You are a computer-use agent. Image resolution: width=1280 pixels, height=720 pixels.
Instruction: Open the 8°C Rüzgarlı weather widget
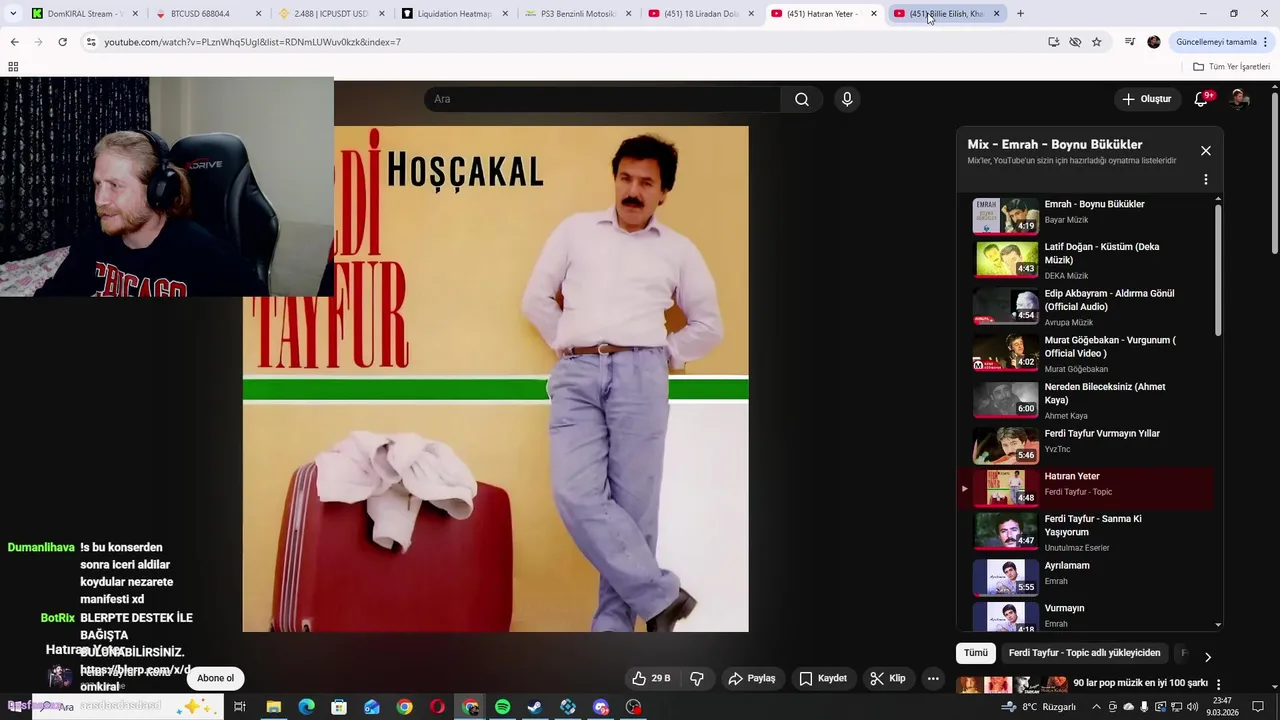[x=1039, y=707]
